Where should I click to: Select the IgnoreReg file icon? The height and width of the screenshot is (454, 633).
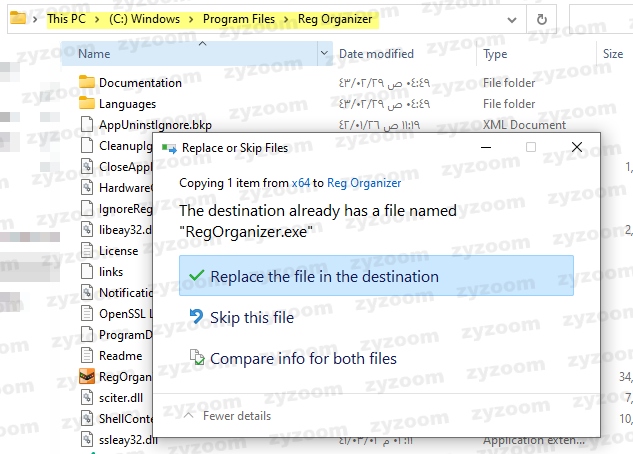pos(87,208)
